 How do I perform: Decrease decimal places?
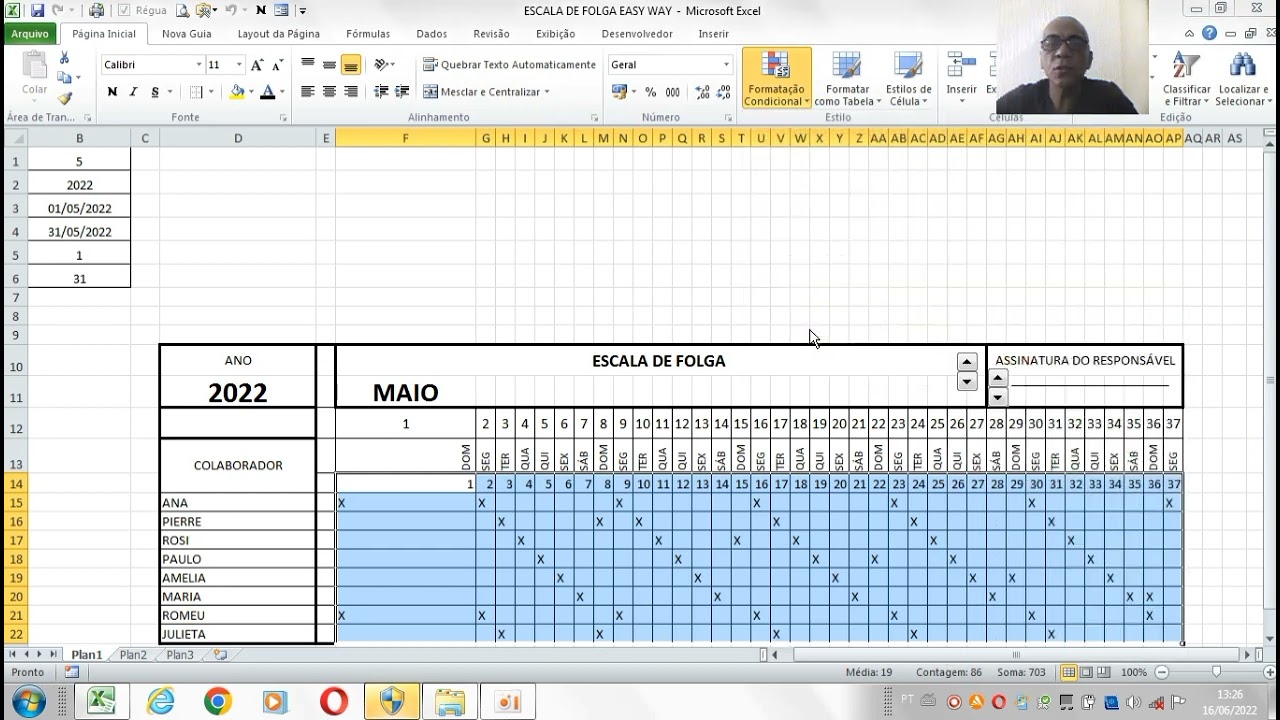tap(724, 92)
